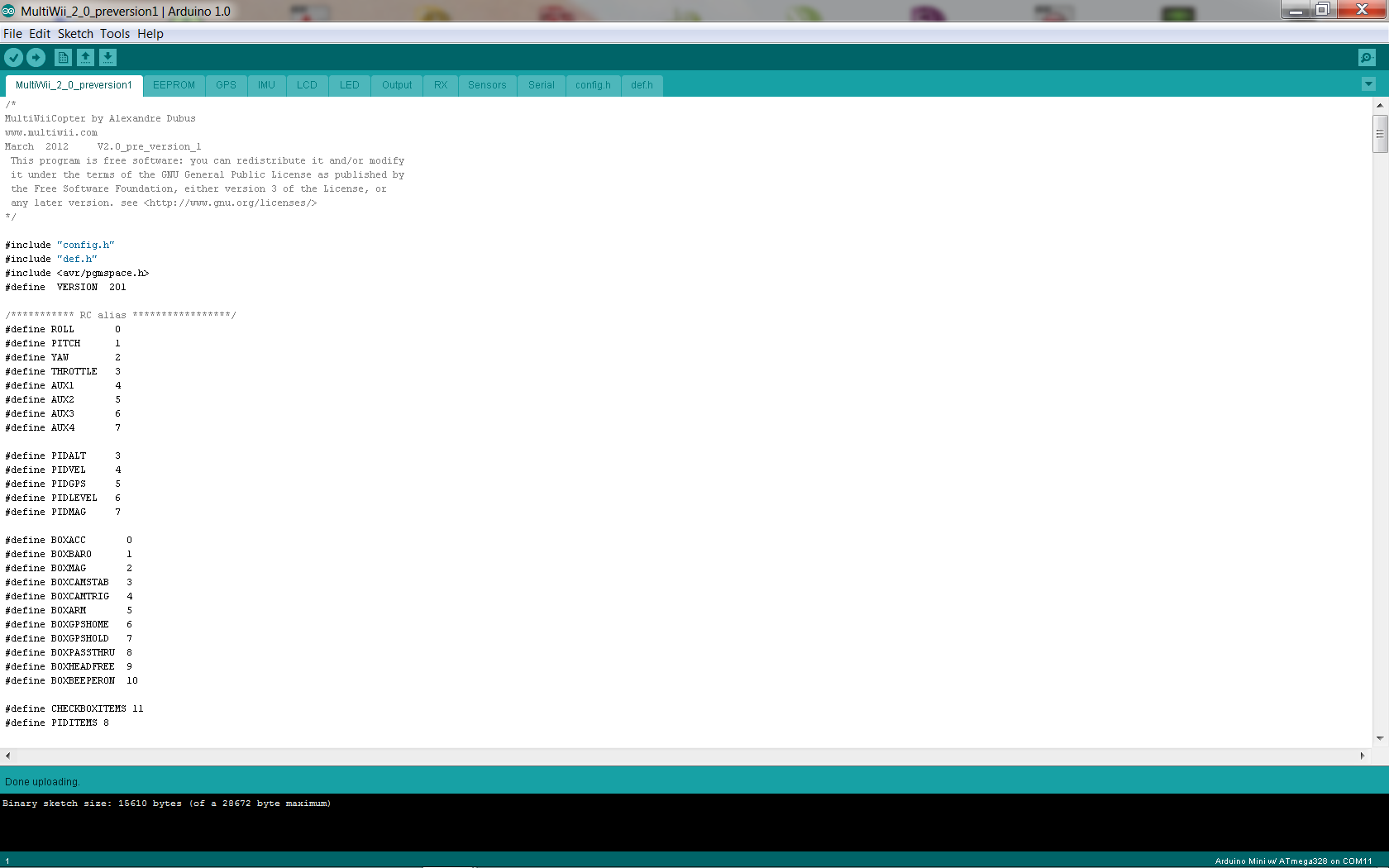Create a new sketch via the page icon
Viewport: 1389px width, 868px height.
tap(63, 57)
